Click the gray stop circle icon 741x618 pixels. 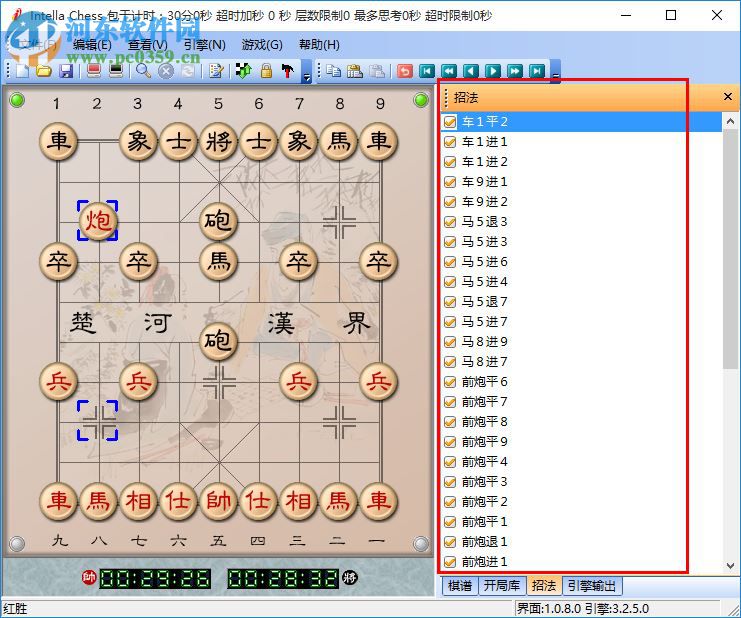click(166, 71)
